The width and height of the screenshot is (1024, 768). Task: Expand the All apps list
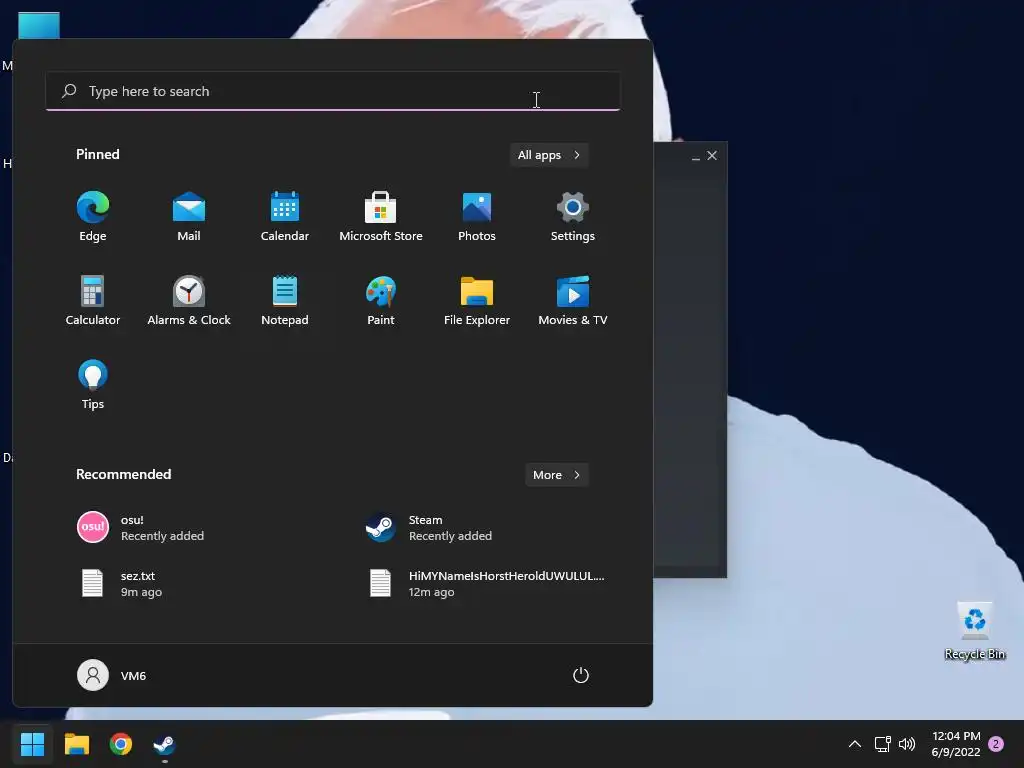[x=549, y=155]
